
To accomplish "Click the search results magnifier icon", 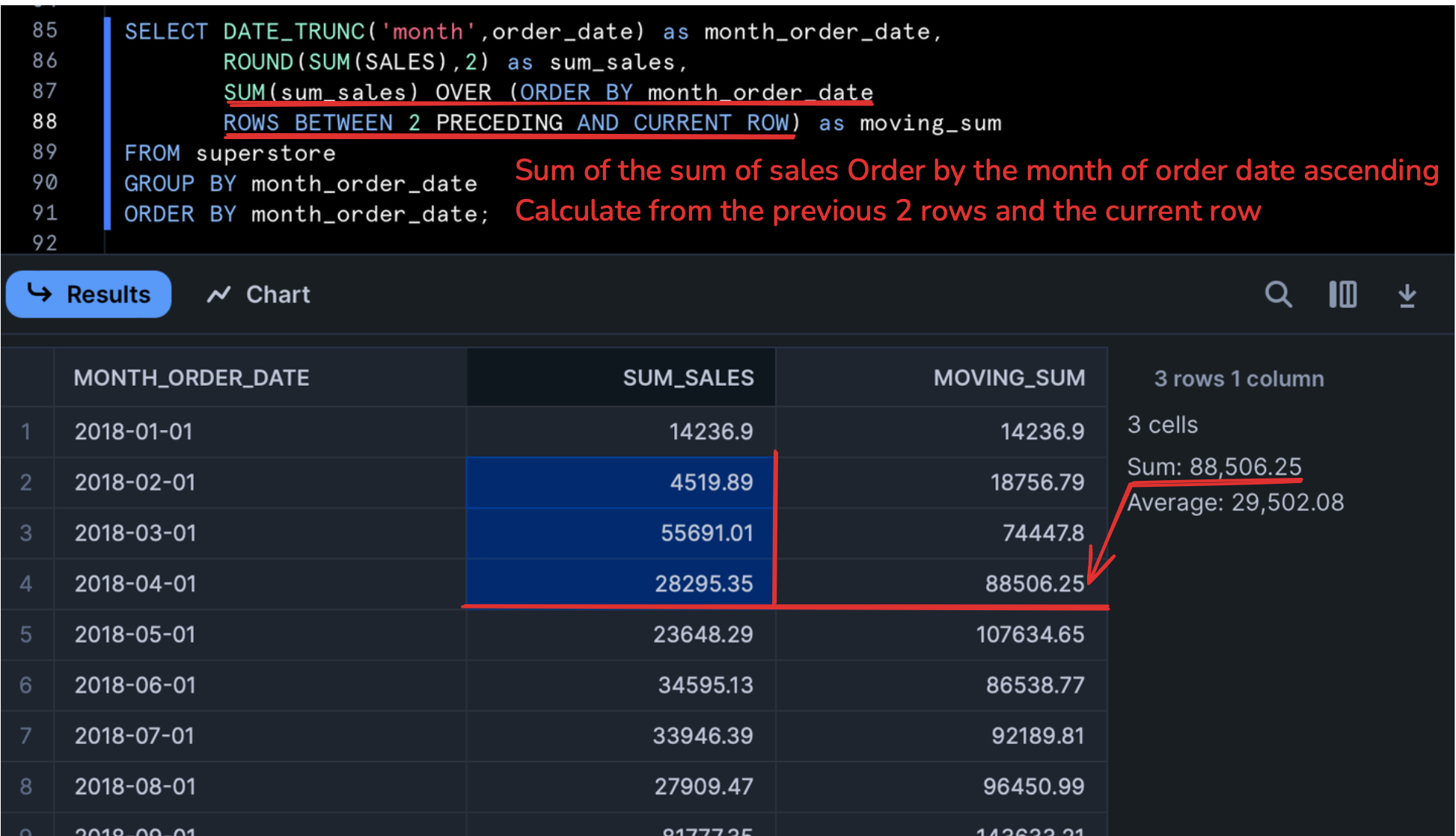I will (x=1278, y=295).
